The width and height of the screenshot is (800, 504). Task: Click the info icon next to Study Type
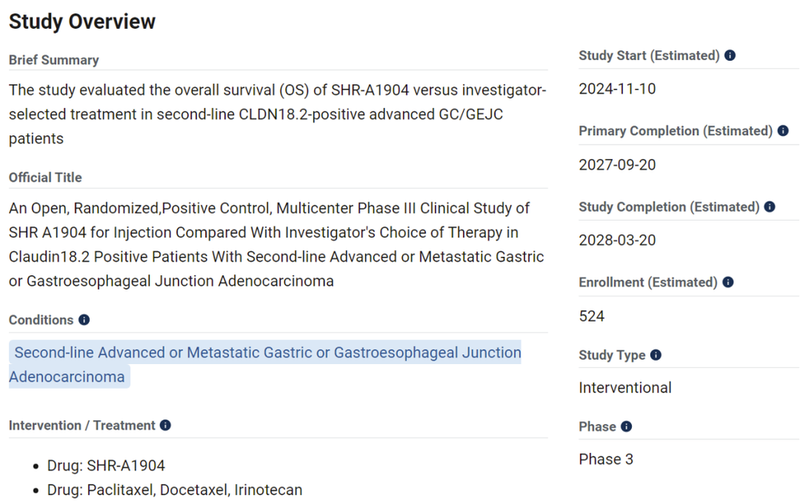[x=656, y=355]
